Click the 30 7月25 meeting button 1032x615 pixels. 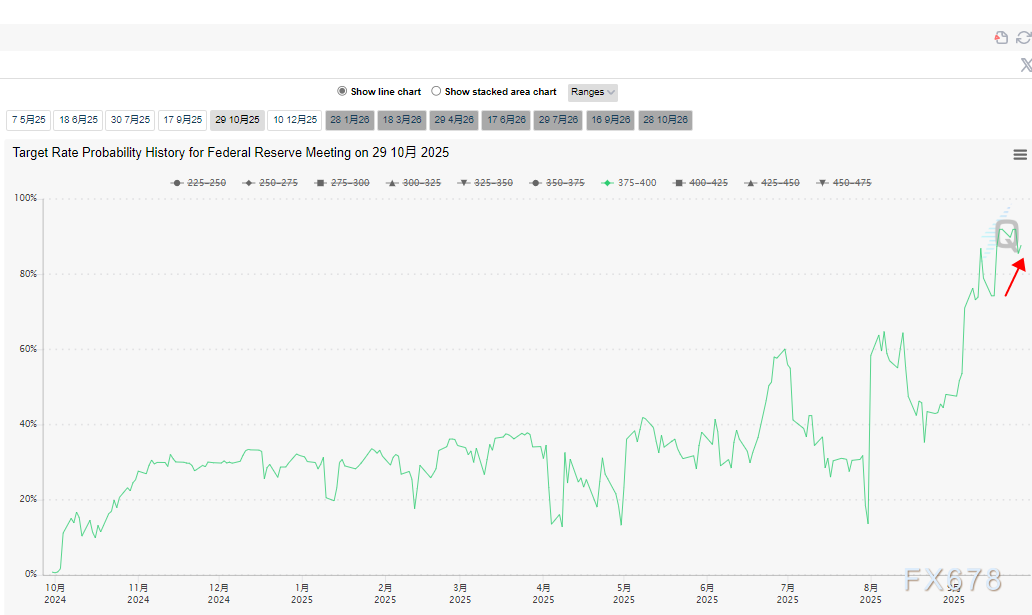point(130,120)
